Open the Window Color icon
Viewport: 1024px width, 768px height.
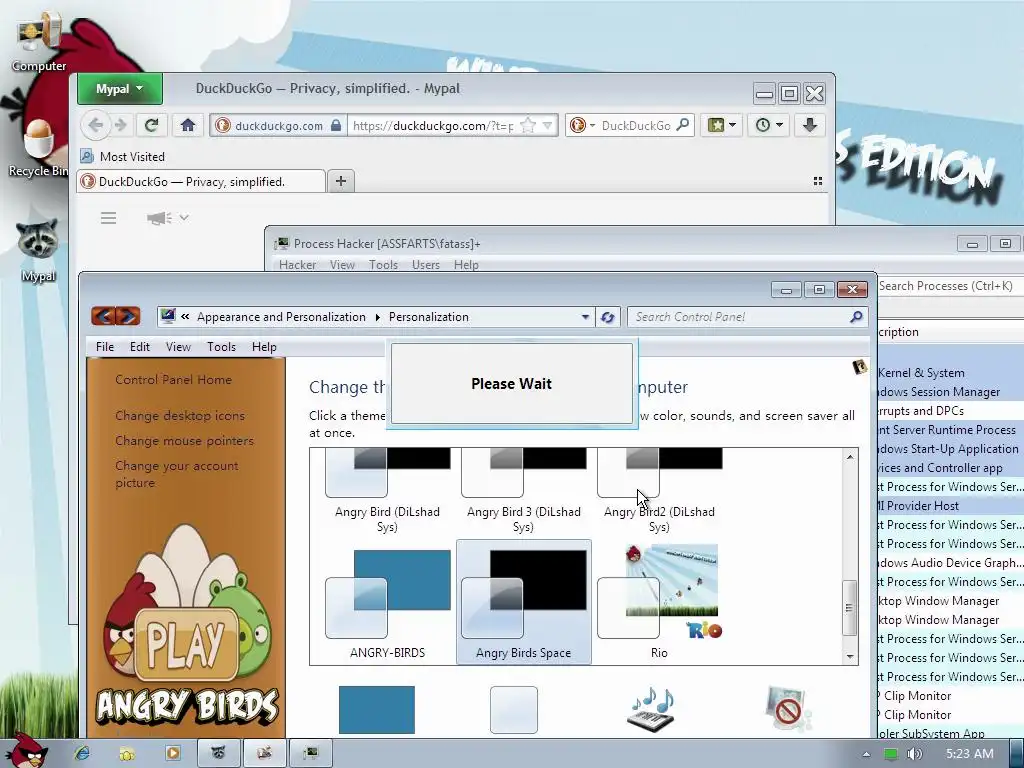click(514, 710)
